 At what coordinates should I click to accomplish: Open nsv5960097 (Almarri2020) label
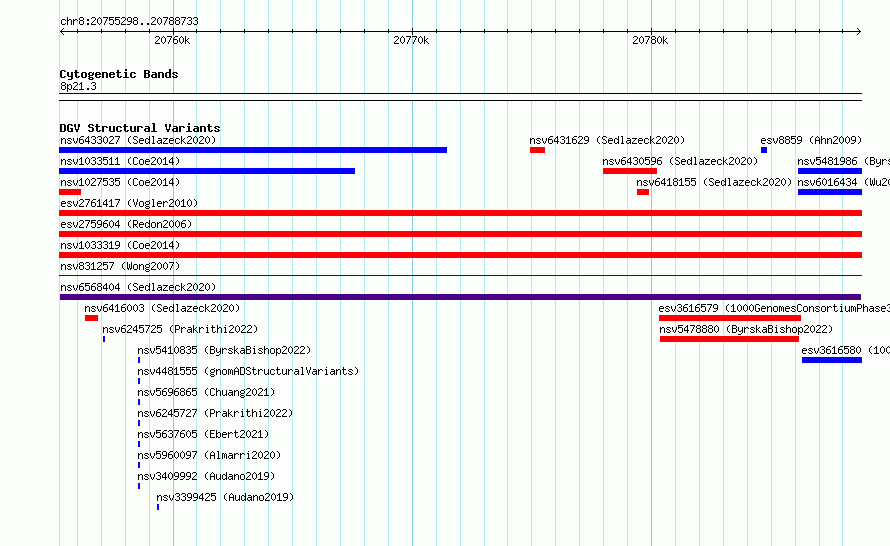(x=209, y=455)
